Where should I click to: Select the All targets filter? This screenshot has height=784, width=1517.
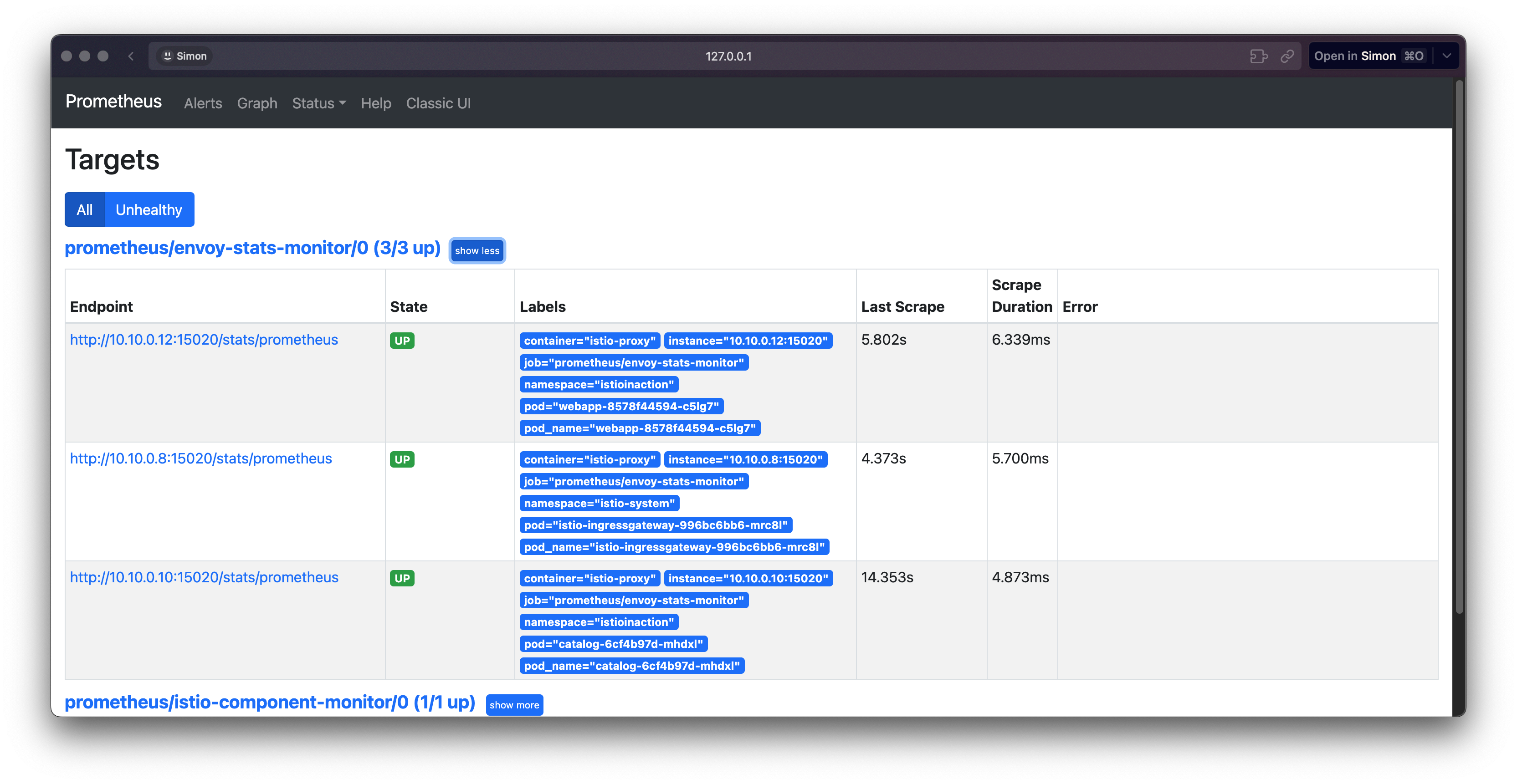85,209
